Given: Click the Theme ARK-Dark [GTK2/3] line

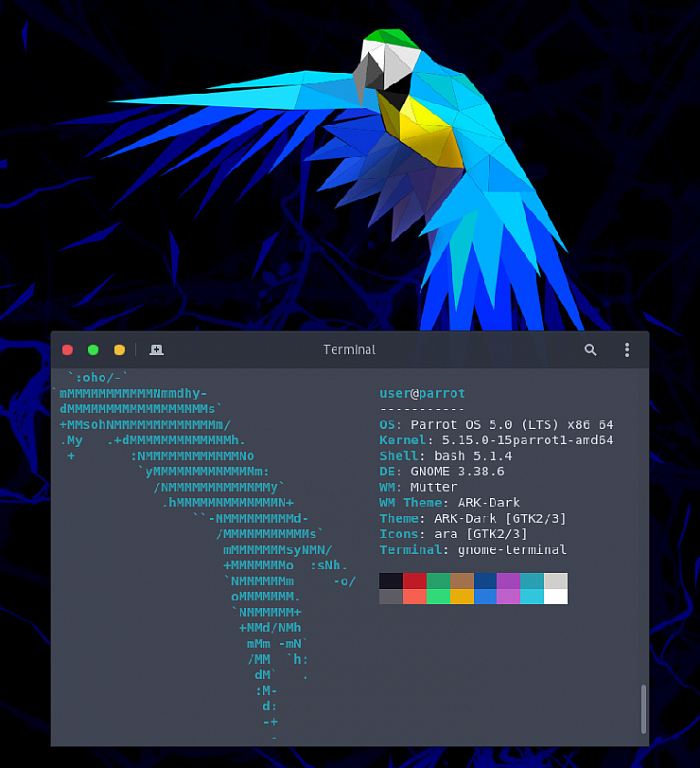Looking at the screenshot, I should (x=473, y=519).
